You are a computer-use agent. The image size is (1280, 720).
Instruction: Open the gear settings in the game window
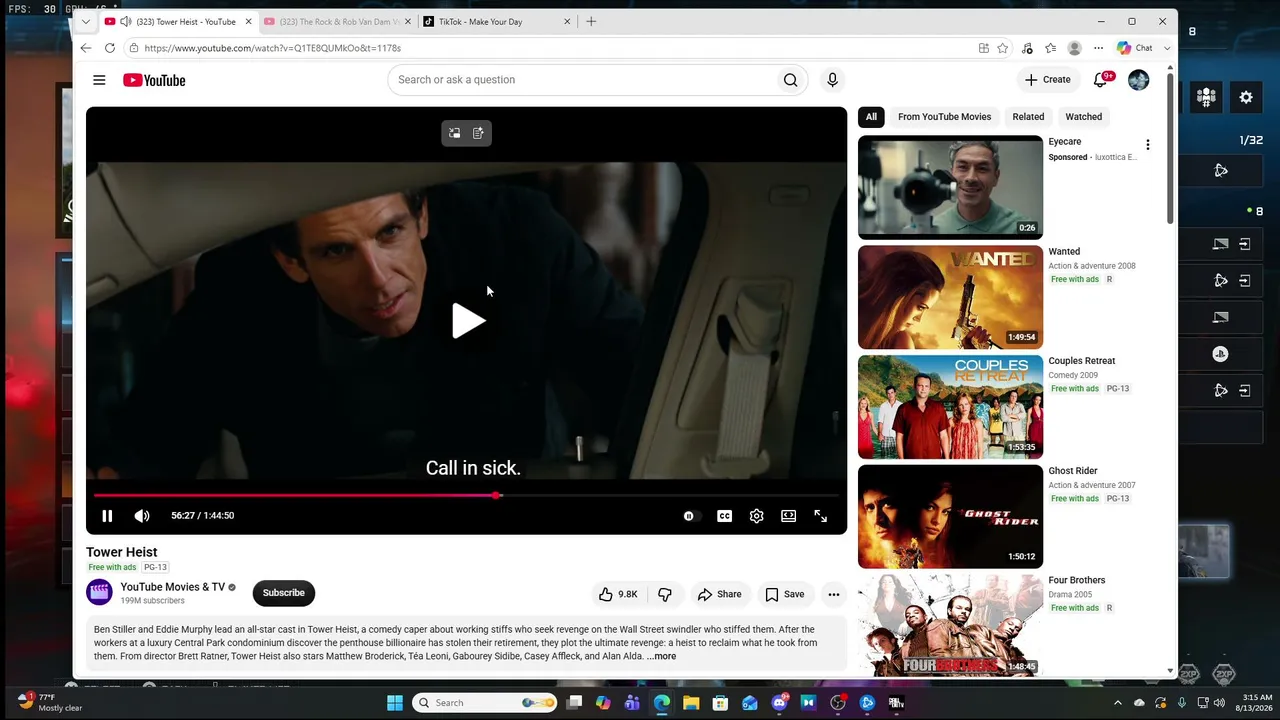[1246, 97]
